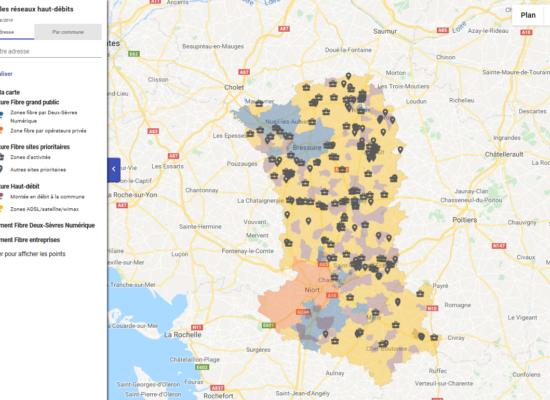Expand the Fibre Deux-Sèvres Numérique section
The height and width of the screenshot is (400, 550).
click(47, 225)
